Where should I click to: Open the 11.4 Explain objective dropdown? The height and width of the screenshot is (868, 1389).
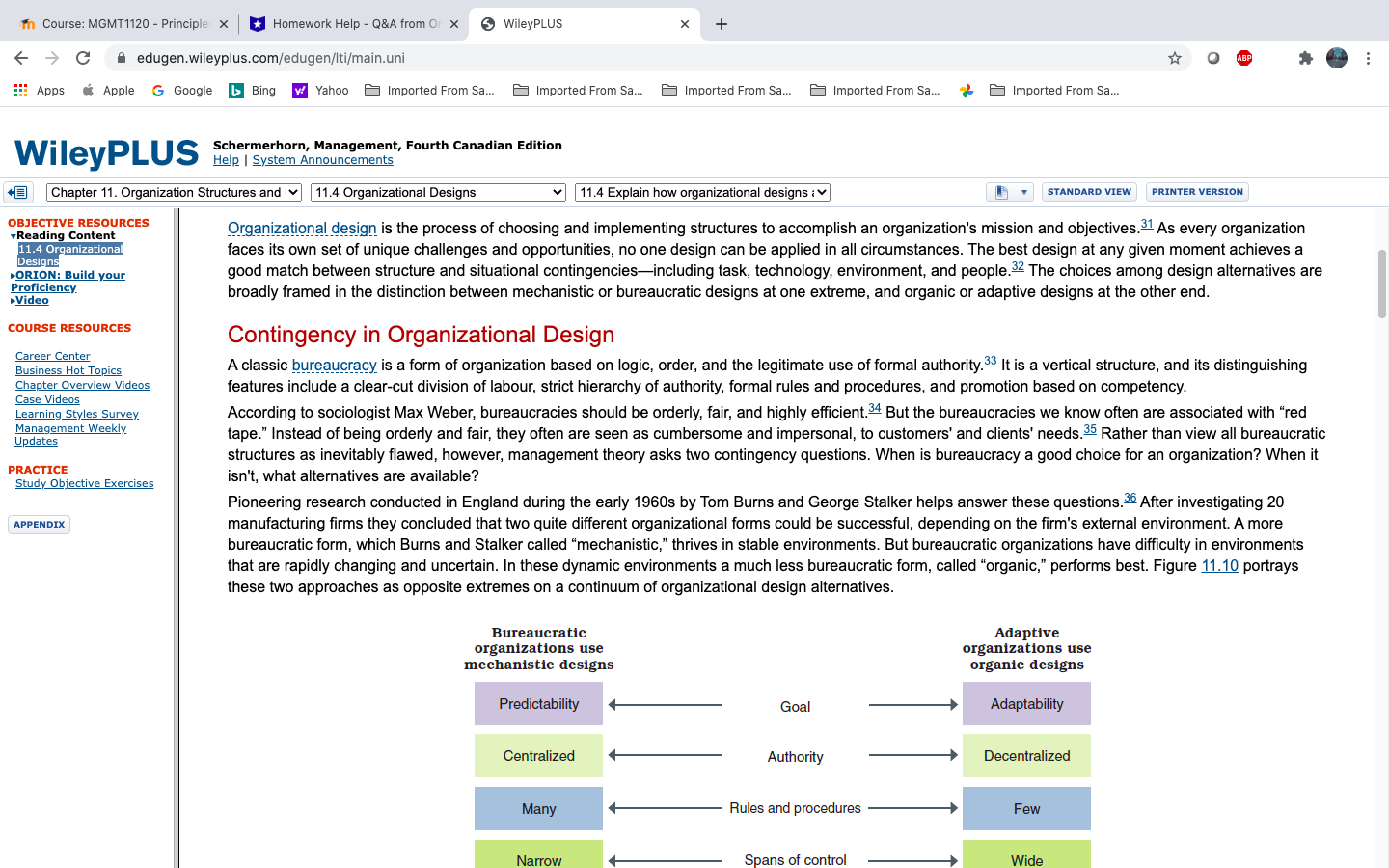702,193
